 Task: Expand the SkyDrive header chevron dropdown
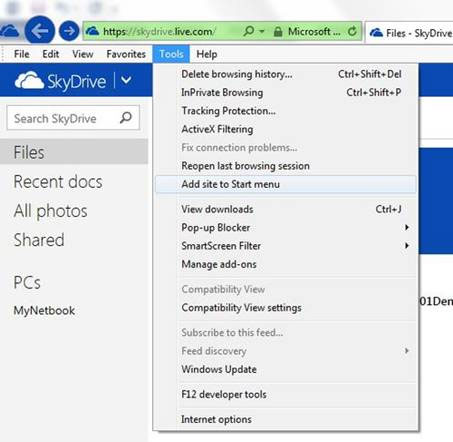pyautogui.click(x=126, y=80)
